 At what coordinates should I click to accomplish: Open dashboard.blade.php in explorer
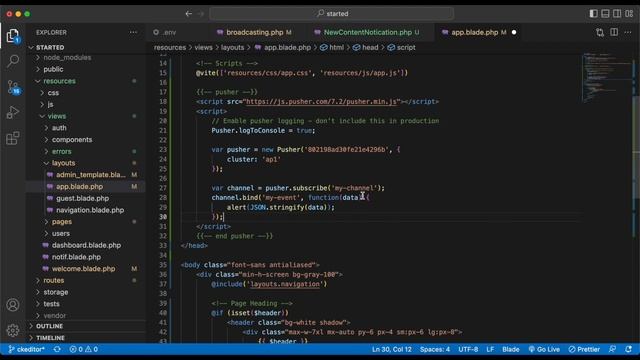click(86, 245)
